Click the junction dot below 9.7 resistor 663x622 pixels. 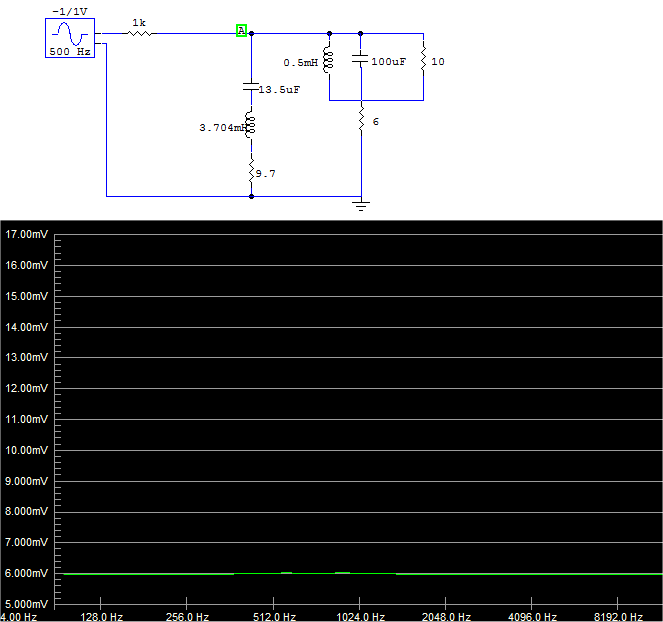coord(251,196)
